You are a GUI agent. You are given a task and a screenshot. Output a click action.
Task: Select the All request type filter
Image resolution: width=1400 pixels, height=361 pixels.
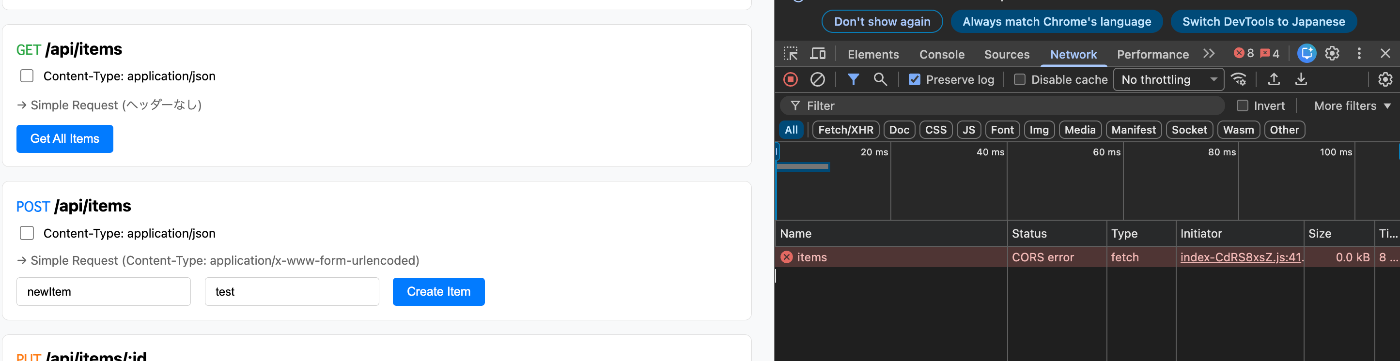[x=791, y=130]
